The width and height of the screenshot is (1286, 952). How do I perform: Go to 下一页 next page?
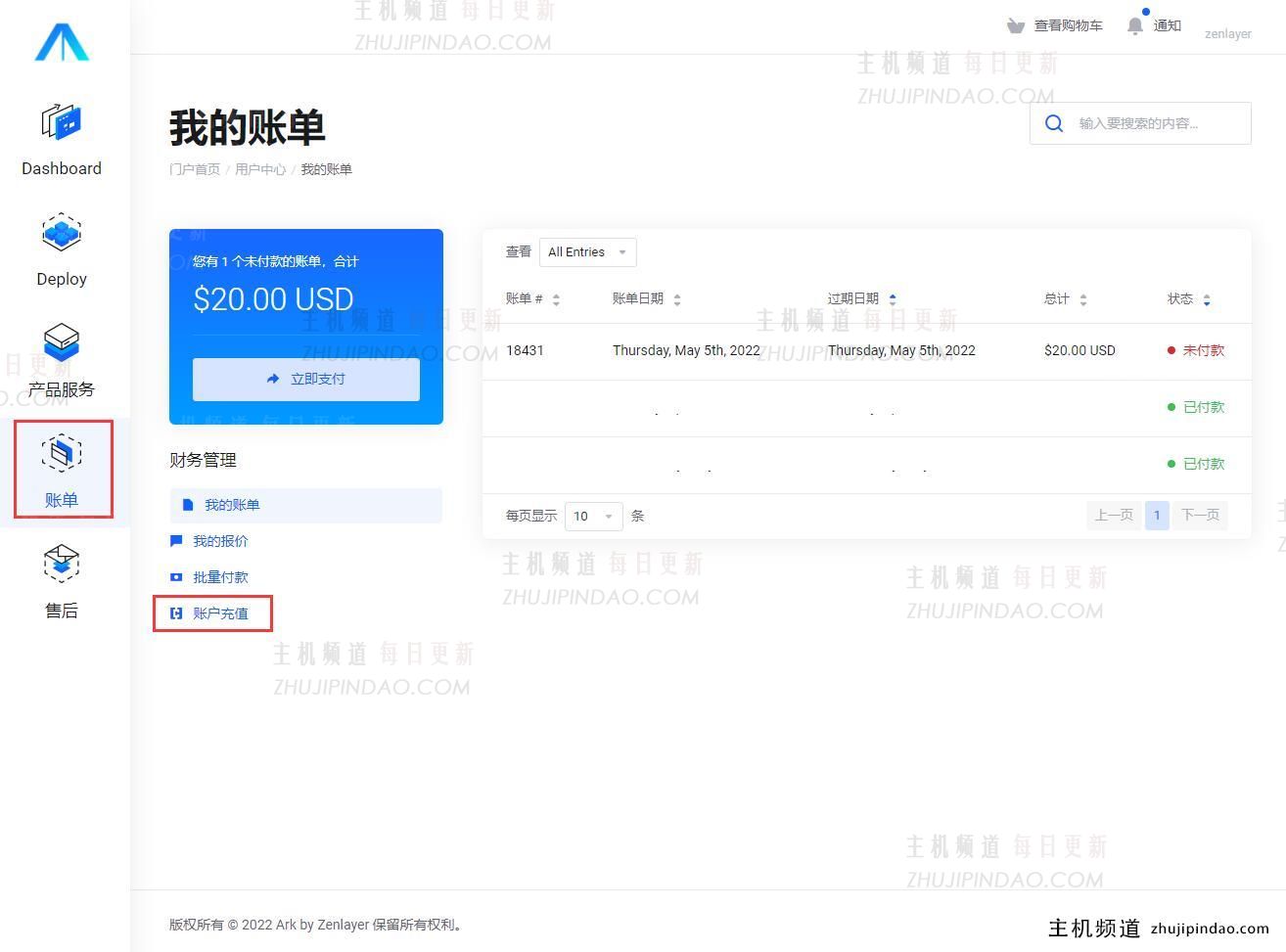pyautogui.click(x=1200, y=515)
